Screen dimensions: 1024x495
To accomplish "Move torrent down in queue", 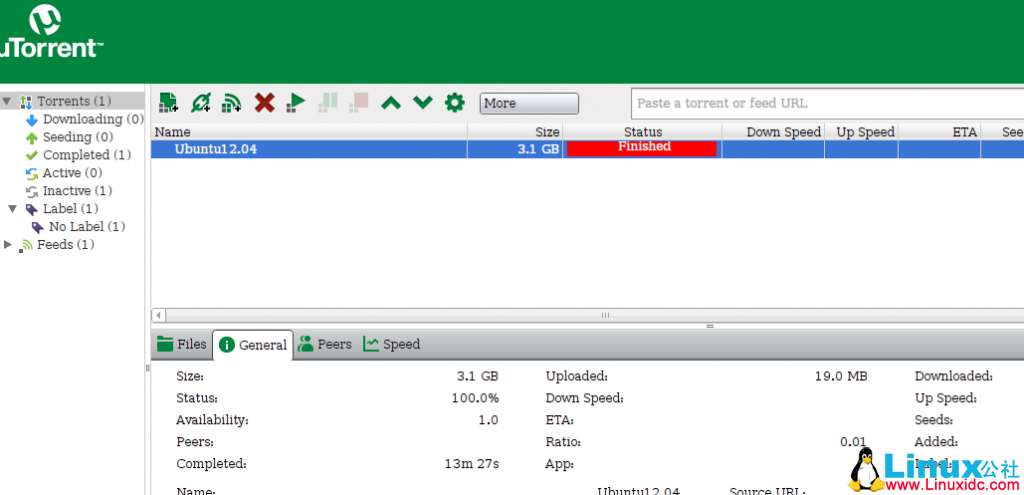I will (423, 103).
